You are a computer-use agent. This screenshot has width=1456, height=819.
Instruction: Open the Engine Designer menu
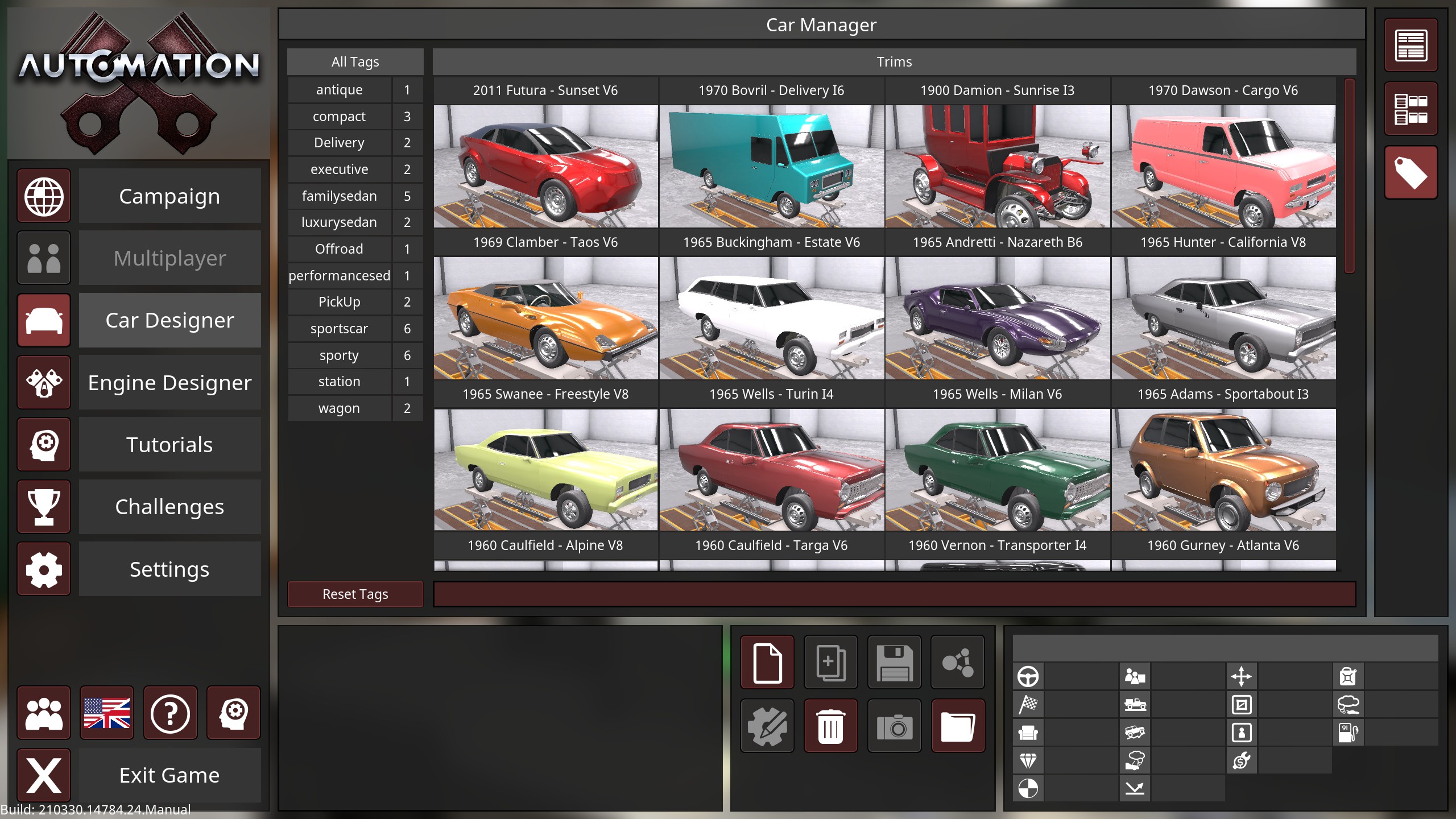coord(169,383)
